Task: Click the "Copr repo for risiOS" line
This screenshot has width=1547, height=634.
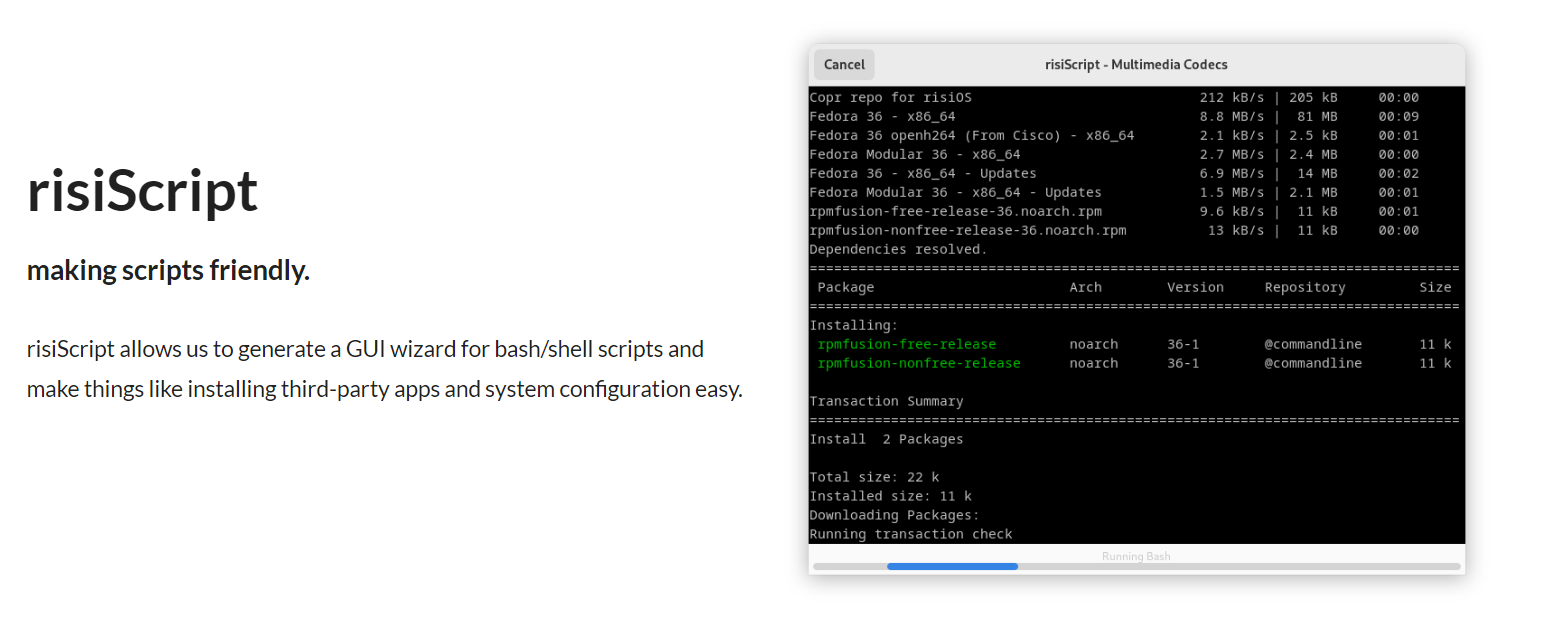Action: coord(890,98)
